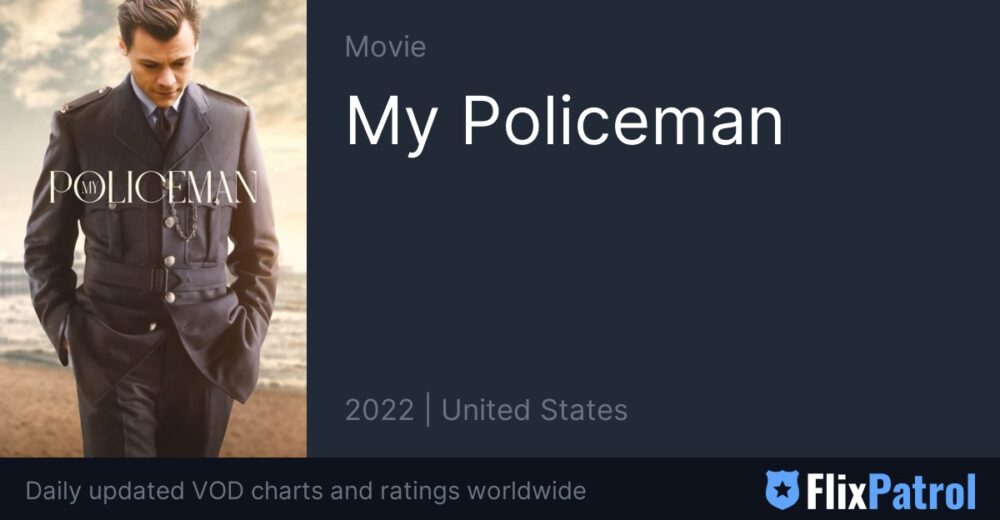Select the "Movie" category label
The height and width of the screenshot is (520, 1000).
(x=385, y=47)
